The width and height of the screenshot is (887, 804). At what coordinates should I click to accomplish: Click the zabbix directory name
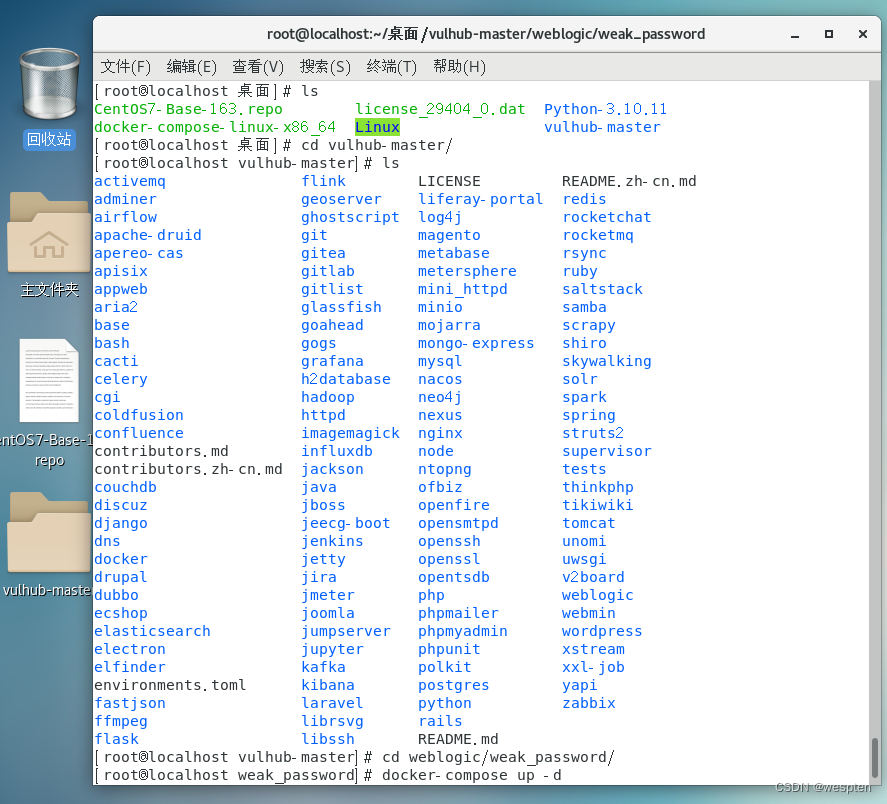[x=588, y=703]
